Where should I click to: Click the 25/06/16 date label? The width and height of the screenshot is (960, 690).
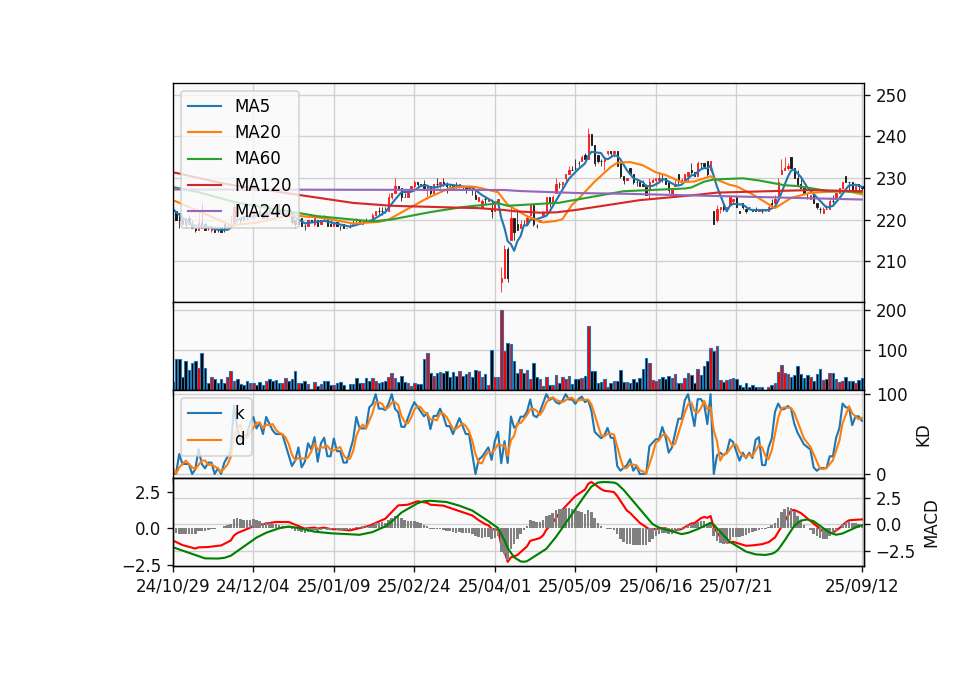pyautogui.click(x=656, y=586)
